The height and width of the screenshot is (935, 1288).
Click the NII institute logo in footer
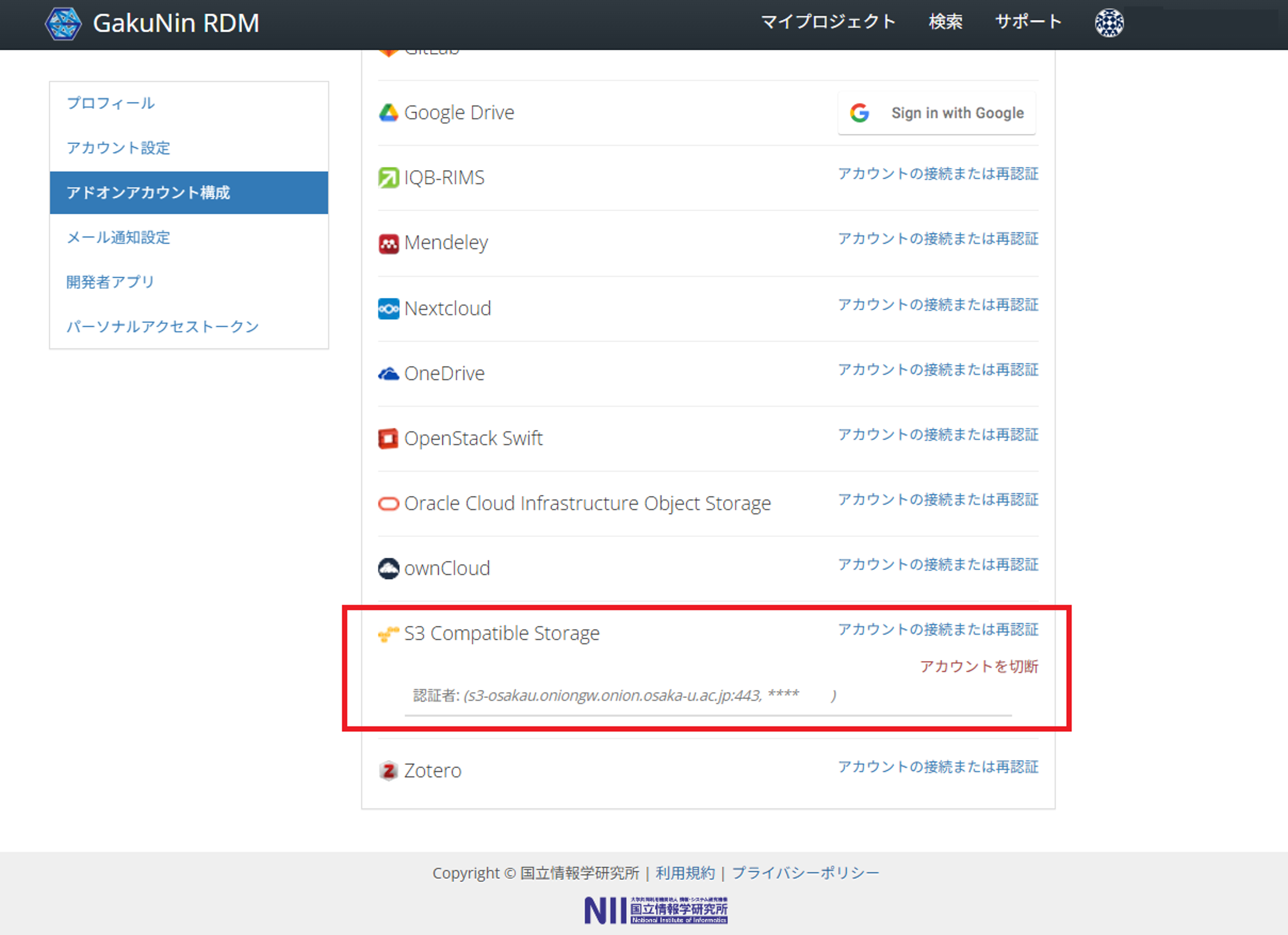pyautogui.click(x=656, y=910)
